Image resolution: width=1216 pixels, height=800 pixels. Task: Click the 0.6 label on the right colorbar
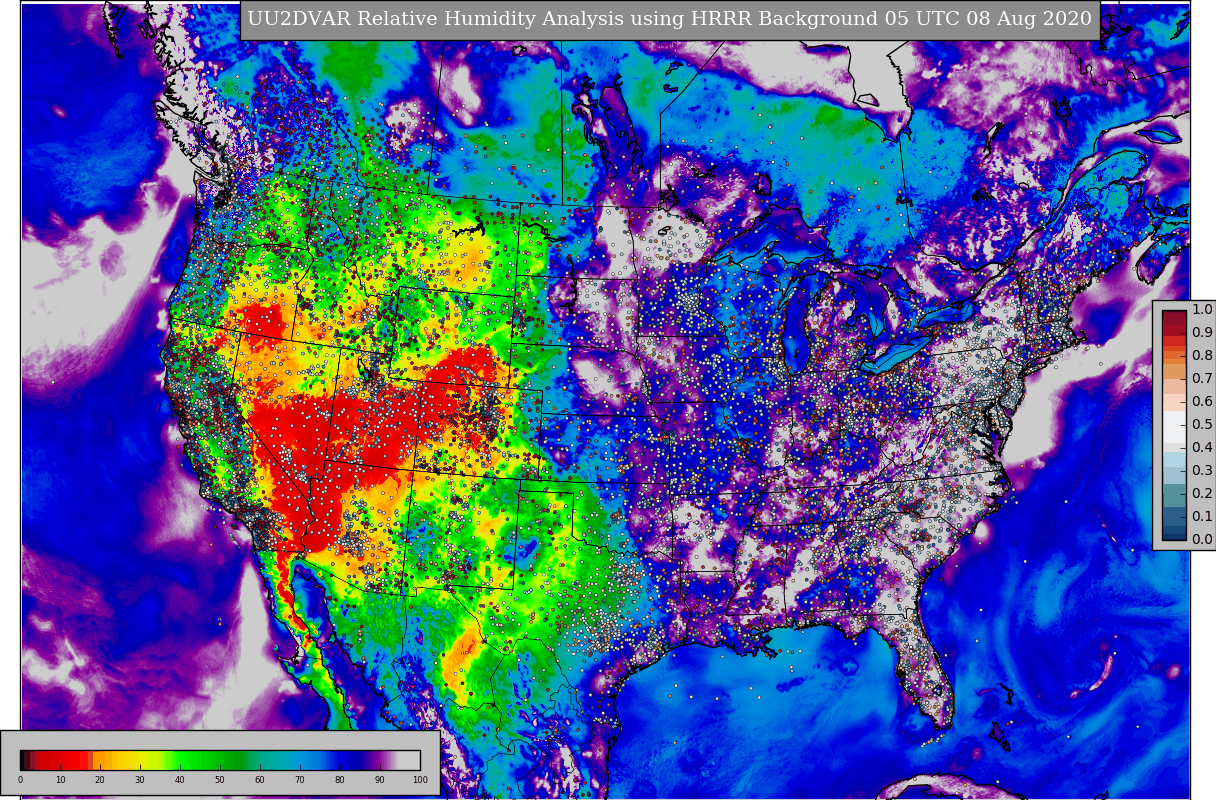click(x=1202, y=402)
